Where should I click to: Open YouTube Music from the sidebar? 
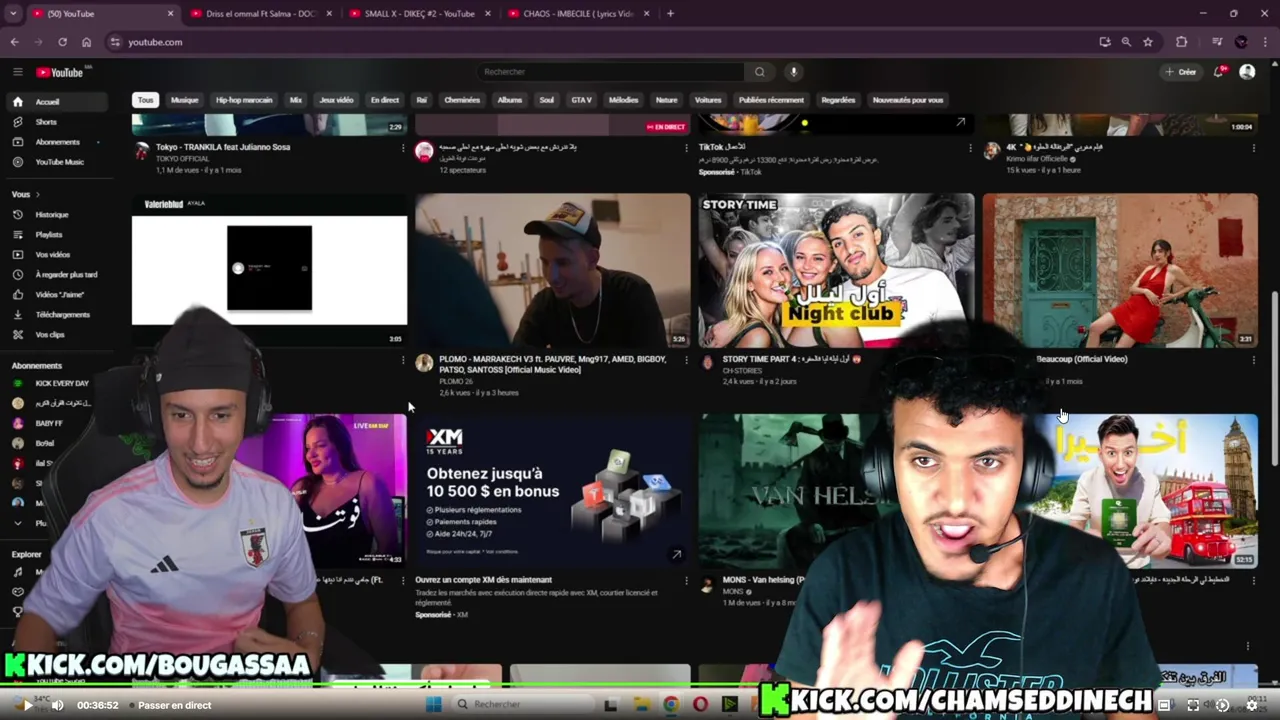click(58, 162)
